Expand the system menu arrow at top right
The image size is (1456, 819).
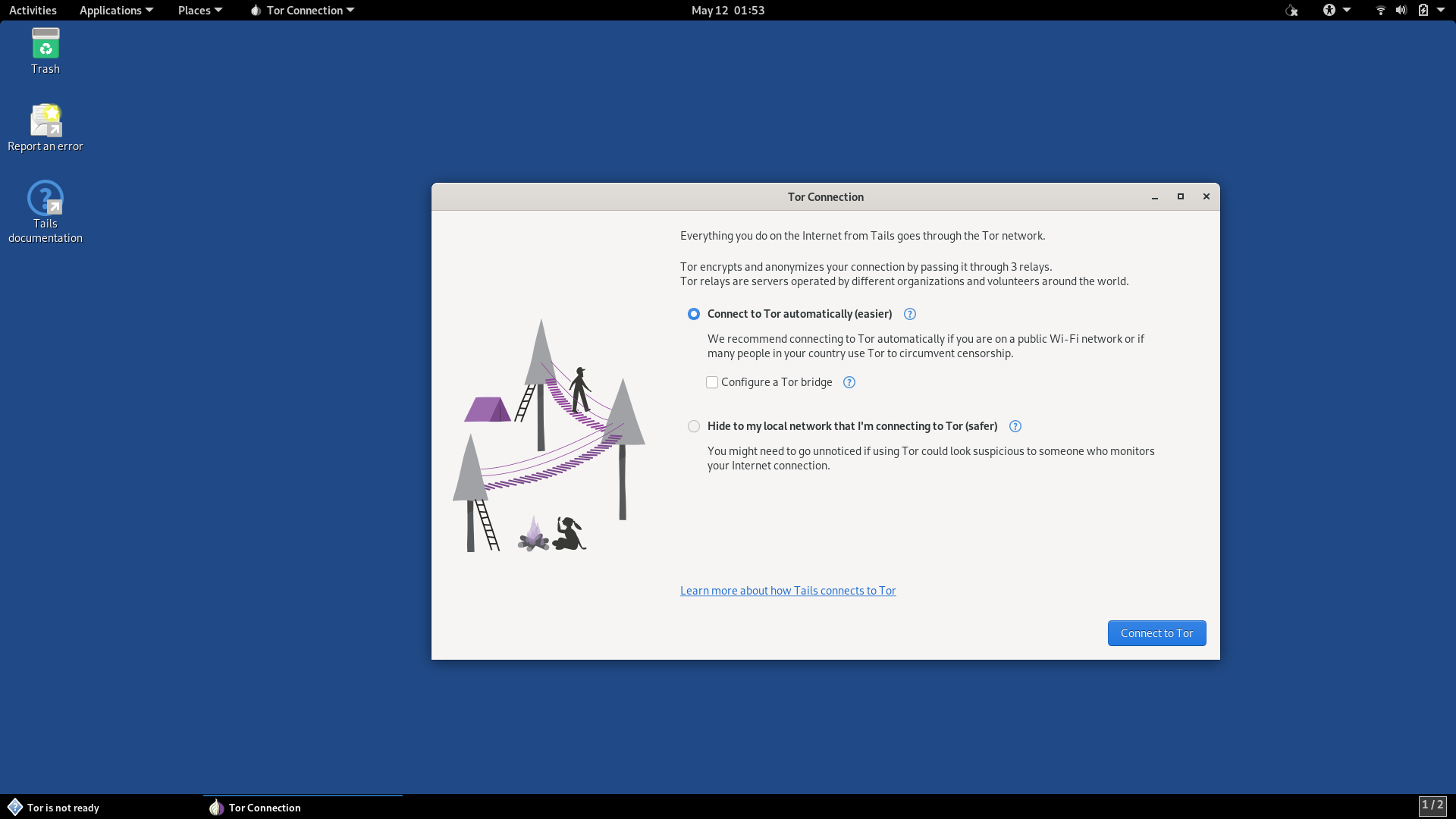pos(1441,11)
